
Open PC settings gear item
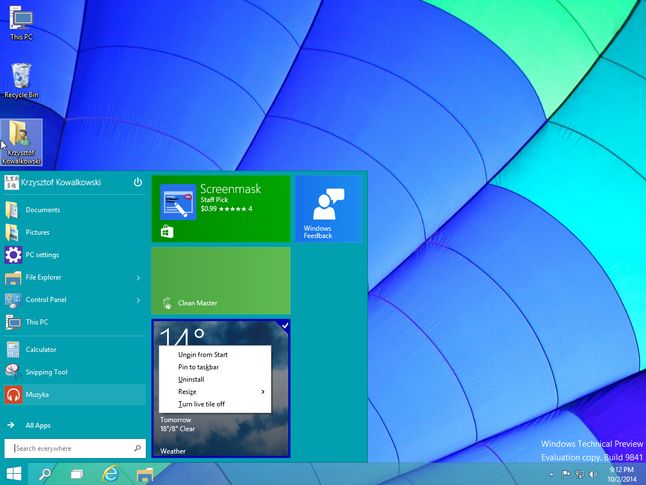[x=75, y=255]
